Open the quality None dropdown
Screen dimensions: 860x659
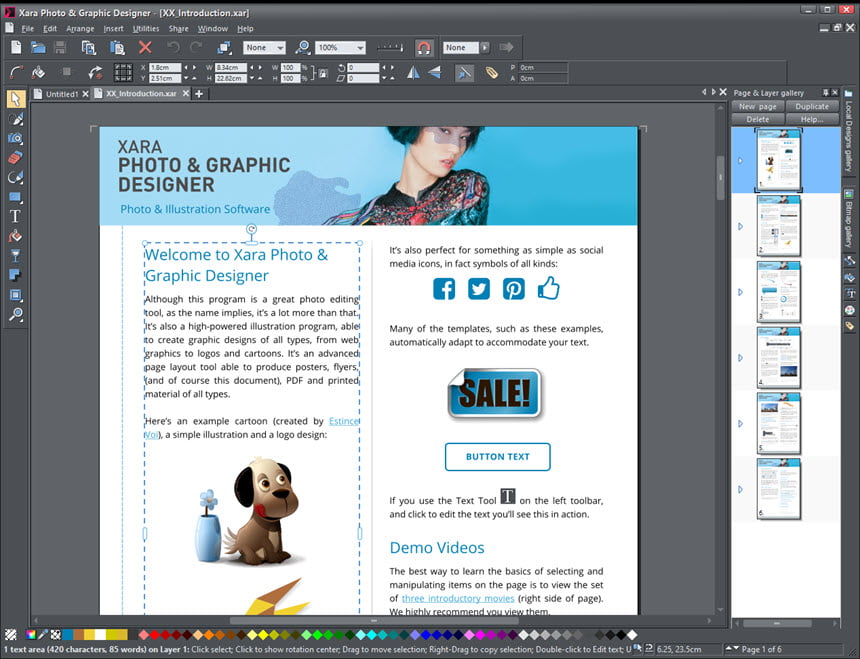(x=264, y=48)
